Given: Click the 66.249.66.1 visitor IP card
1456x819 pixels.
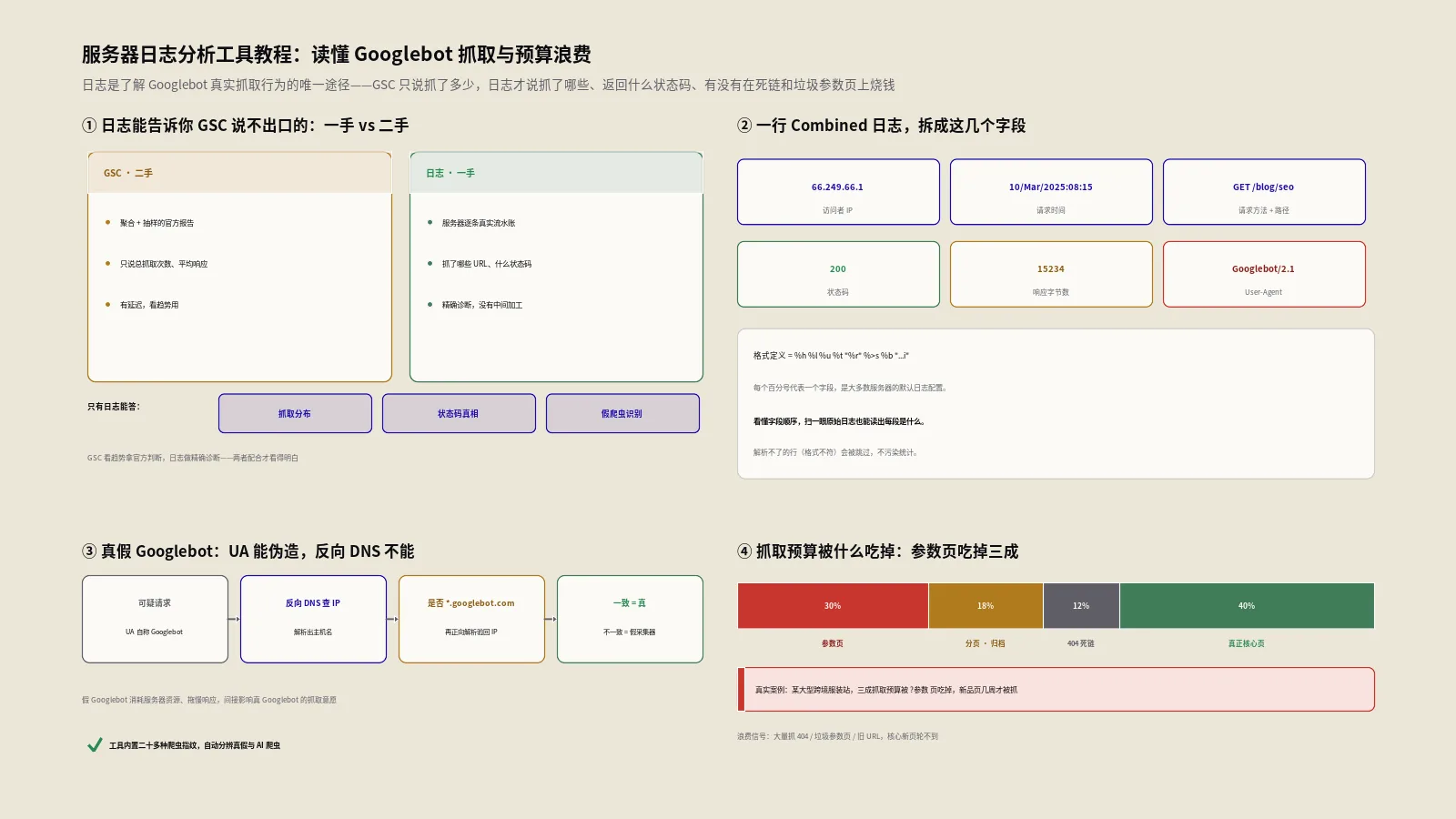Looking at the screenshot, I should pos(838,192).
